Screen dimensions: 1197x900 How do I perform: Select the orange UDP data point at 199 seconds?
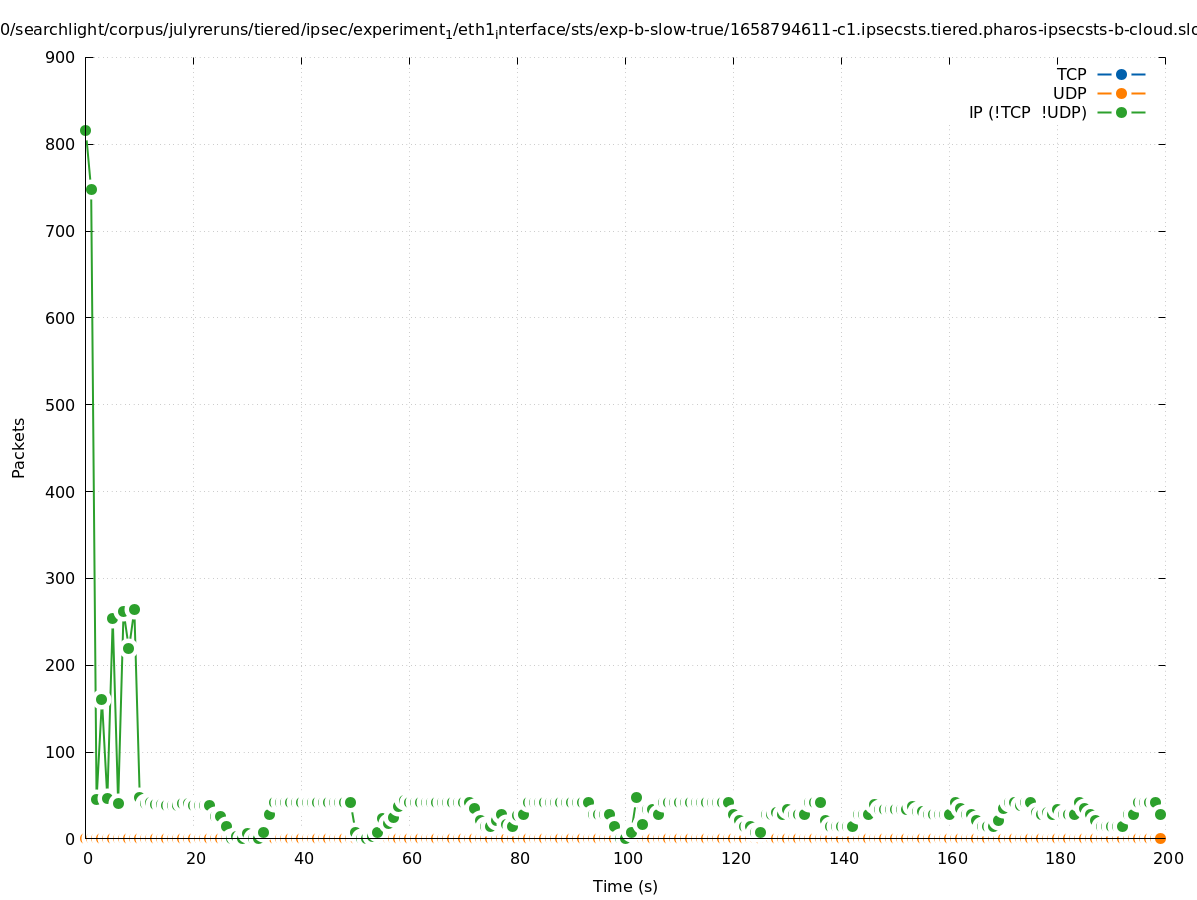[x=1160, y=838]
